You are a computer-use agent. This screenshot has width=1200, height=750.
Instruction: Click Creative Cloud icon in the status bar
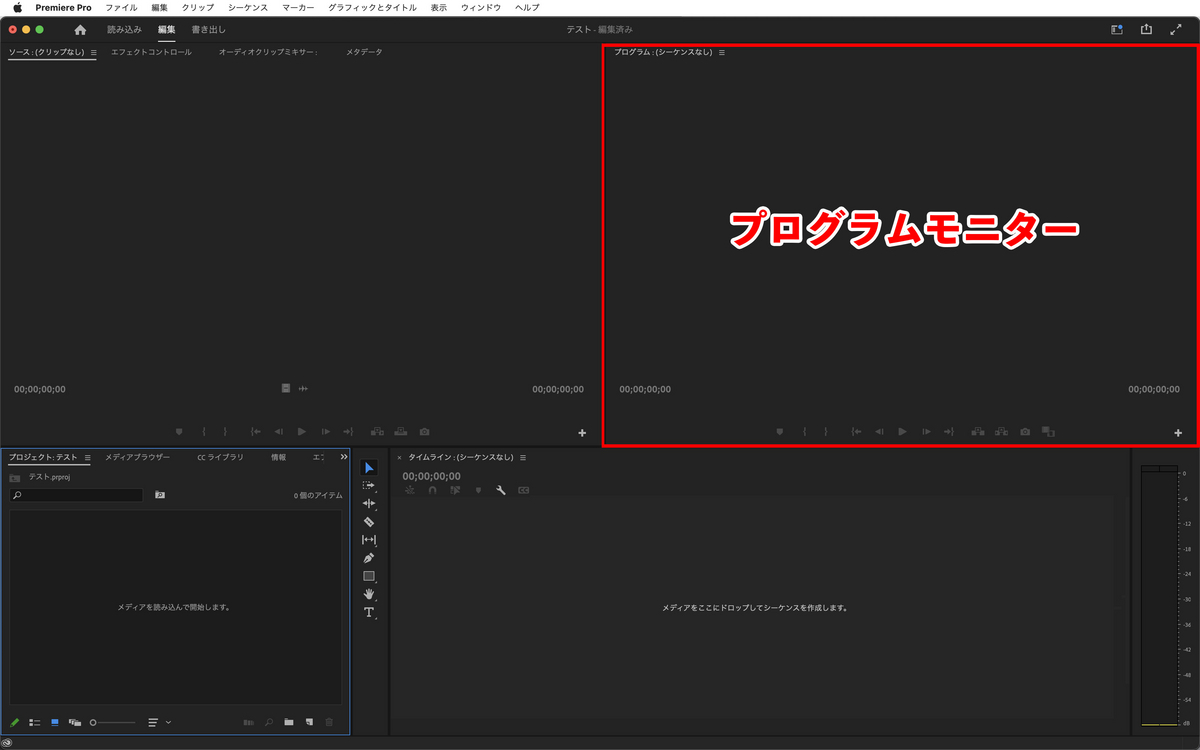pos(7,742)
